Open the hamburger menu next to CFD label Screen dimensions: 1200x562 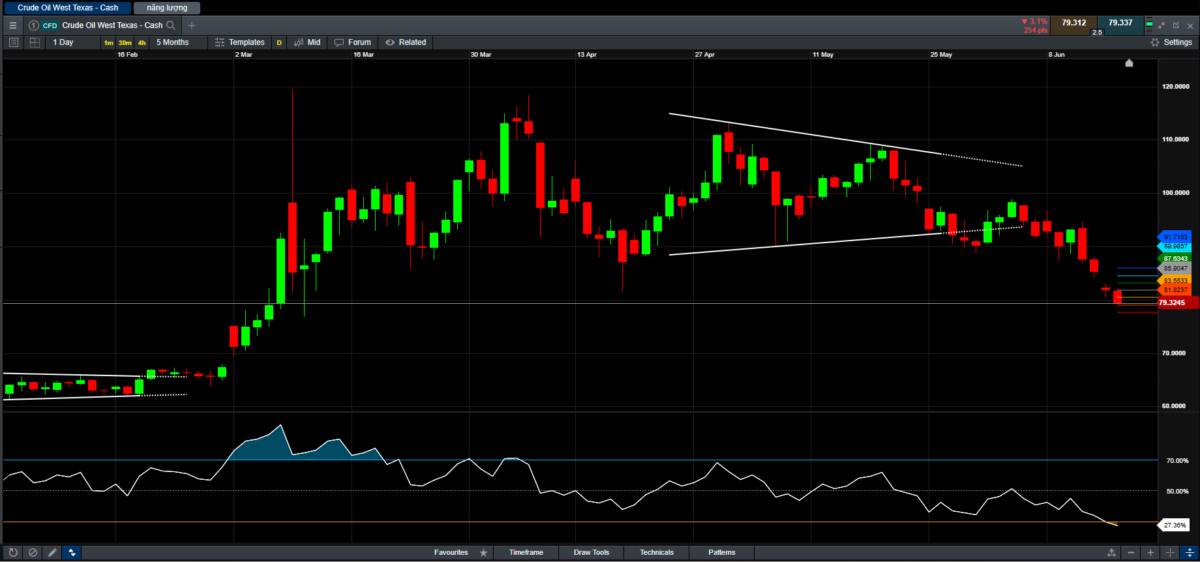[x=13, y=24]
